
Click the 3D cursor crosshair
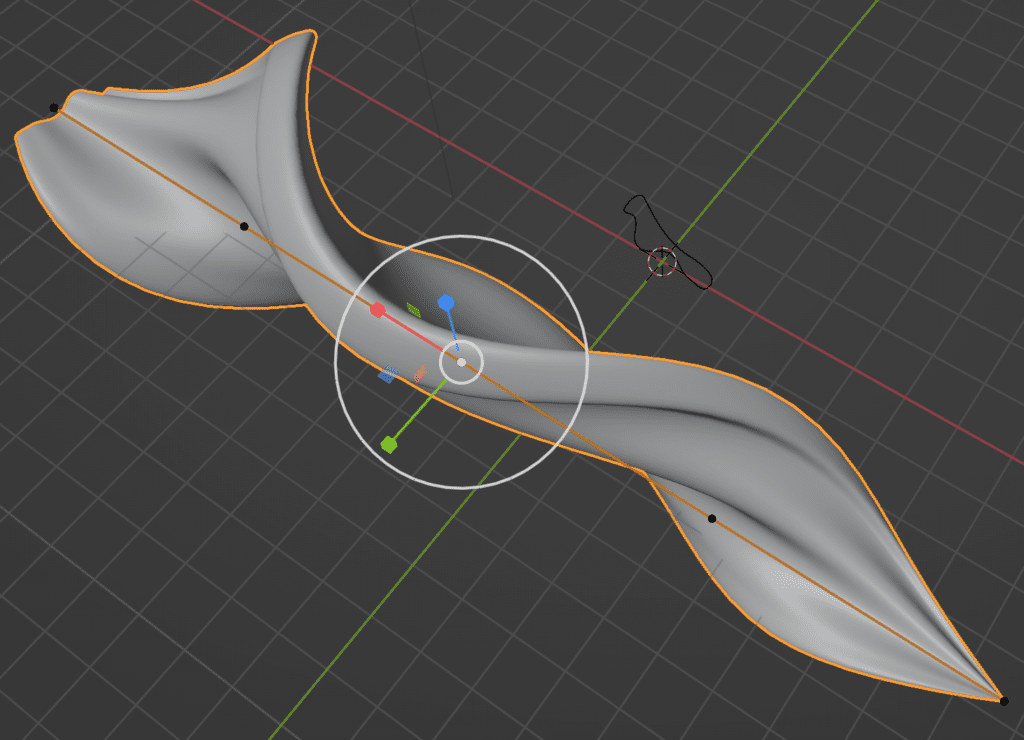pyautogui.click(x=662, y=262)
